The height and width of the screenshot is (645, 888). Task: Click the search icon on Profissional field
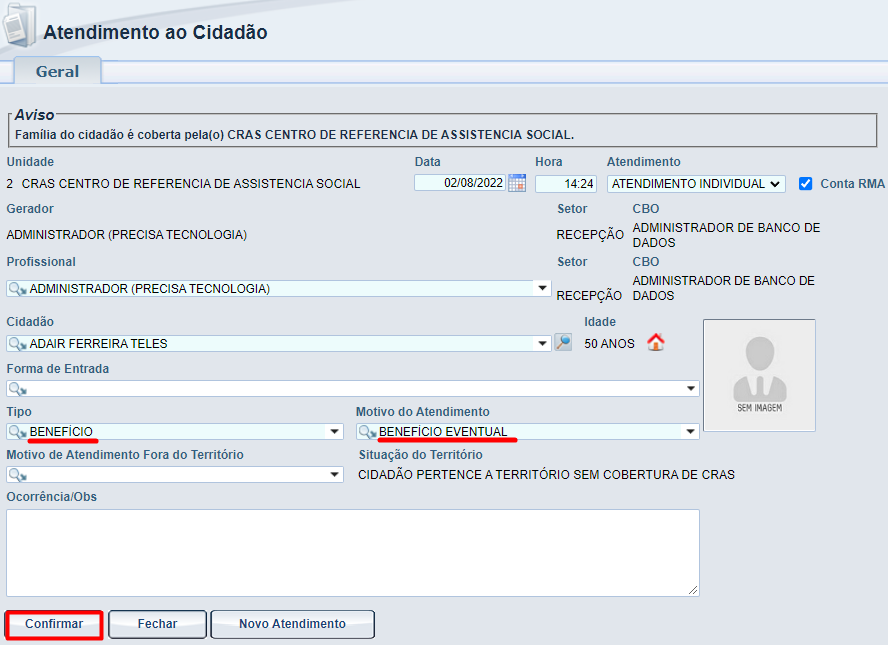(14, 288)
